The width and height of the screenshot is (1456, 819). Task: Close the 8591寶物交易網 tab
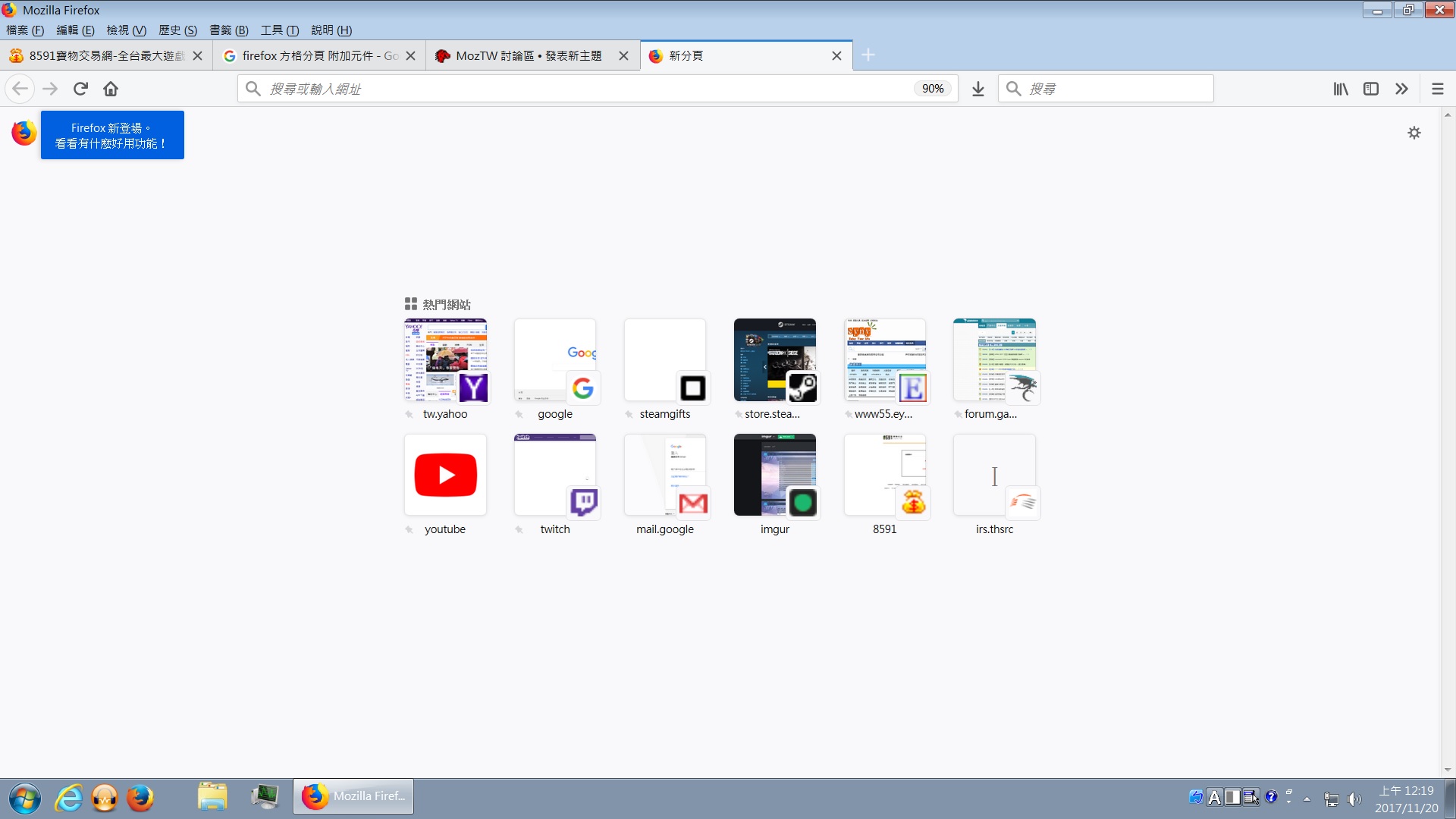[197, 55]
